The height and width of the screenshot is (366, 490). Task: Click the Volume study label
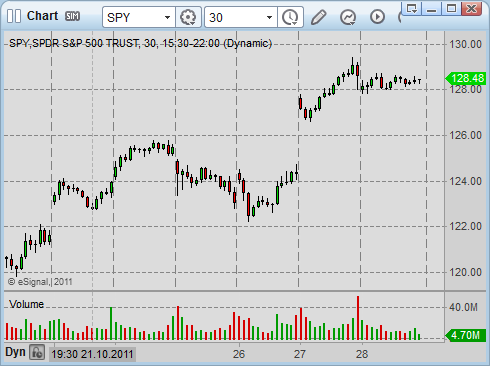[26, 304]
